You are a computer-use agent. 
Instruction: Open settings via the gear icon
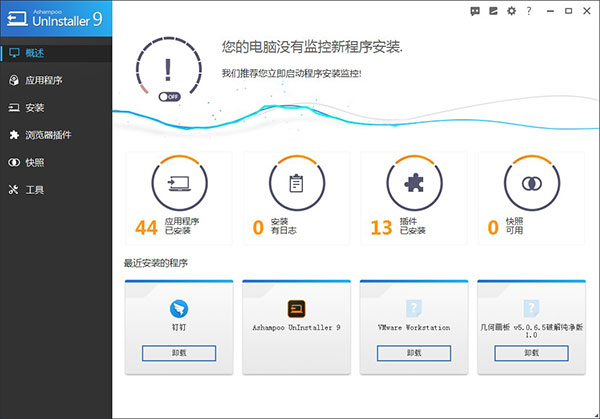point(511,11)
